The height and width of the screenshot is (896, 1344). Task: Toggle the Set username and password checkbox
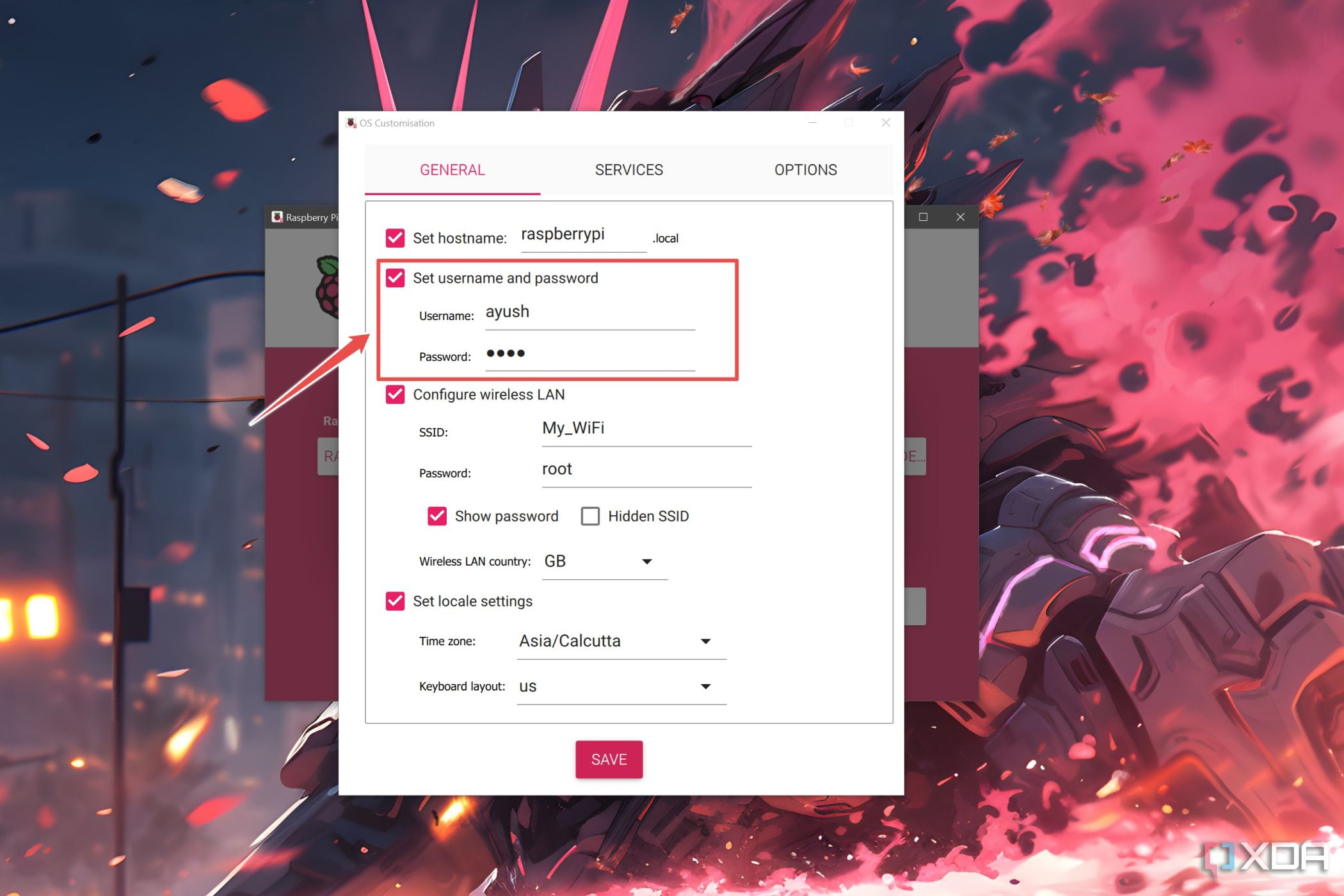(396, 278)
